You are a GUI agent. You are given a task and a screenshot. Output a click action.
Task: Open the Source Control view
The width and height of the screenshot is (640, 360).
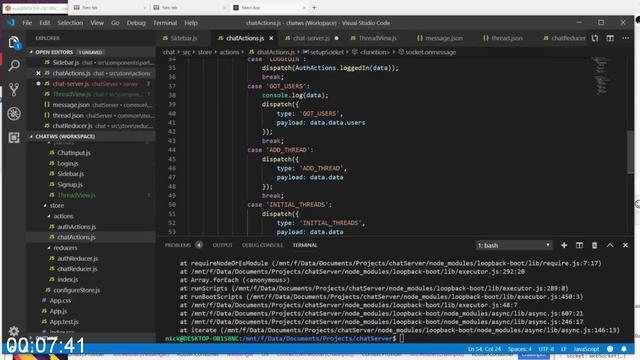[14, 89]
